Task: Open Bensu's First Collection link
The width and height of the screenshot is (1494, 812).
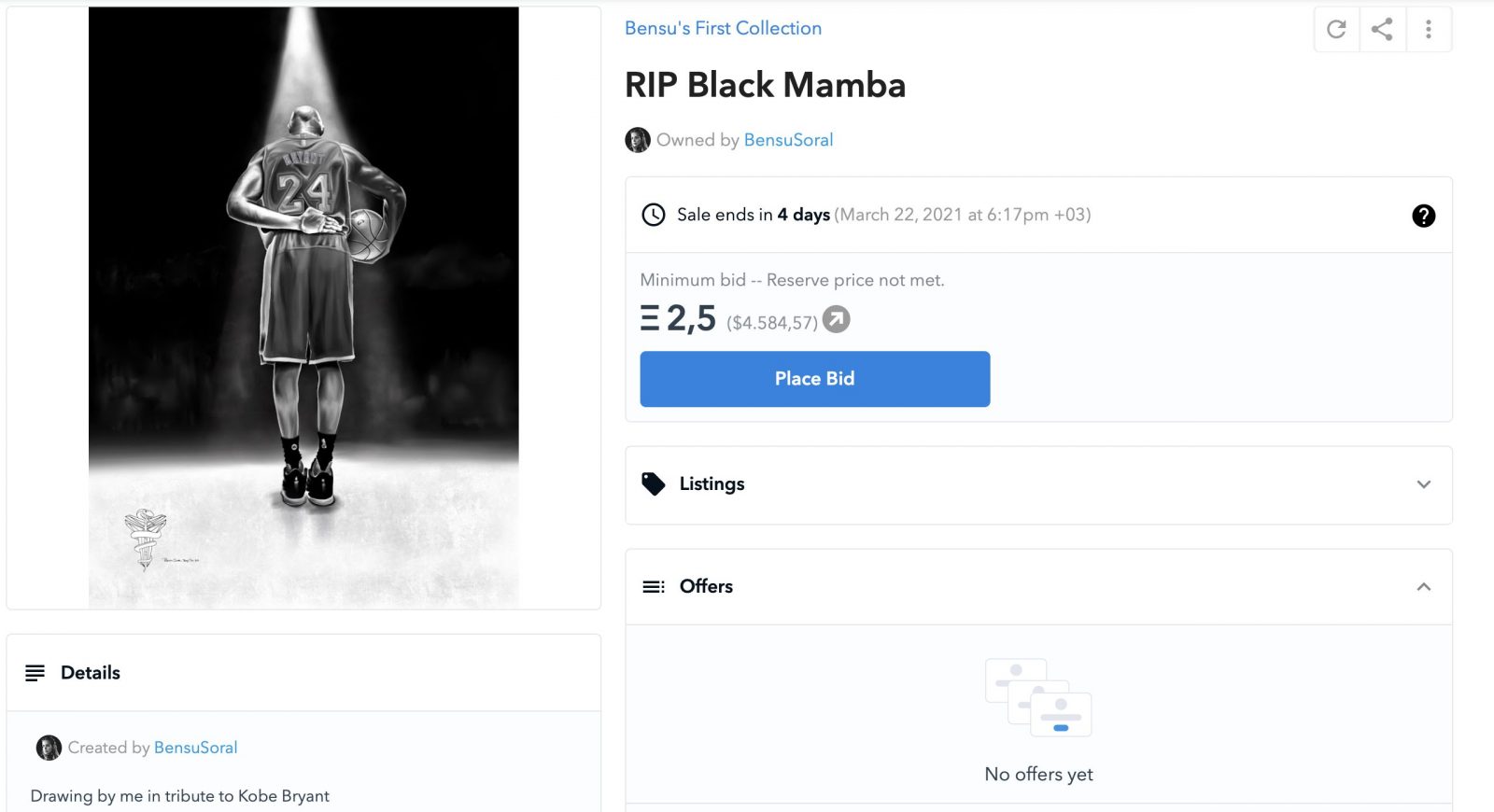Action: 723,28
